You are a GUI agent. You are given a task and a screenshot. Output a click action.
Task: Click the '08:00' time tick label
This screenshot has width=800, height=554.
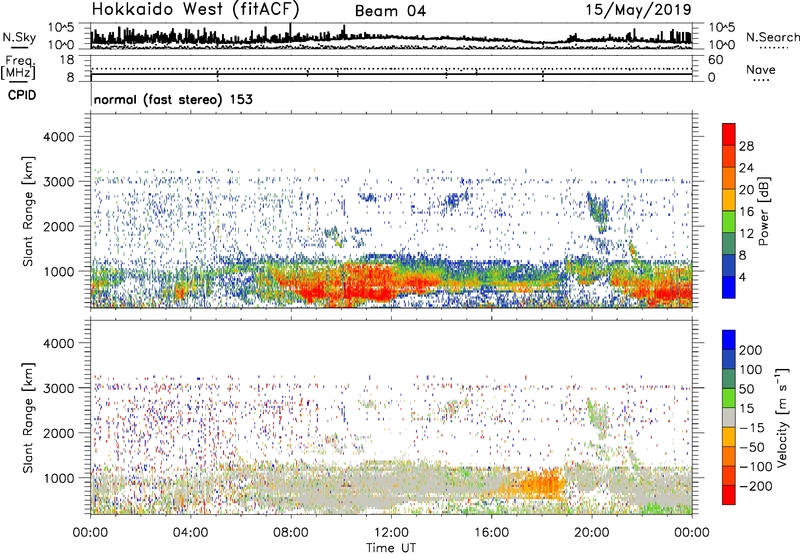pos(291,533)
